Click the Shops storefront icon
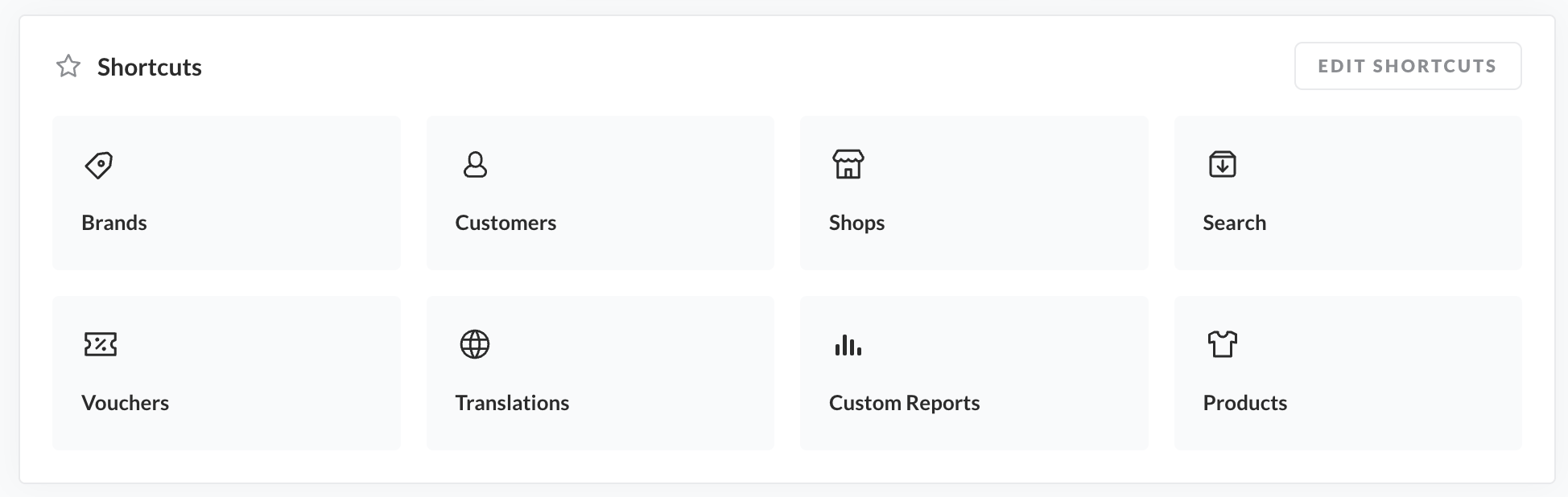The height and width of the screenshot is (497, 1568). coord(848,164)
